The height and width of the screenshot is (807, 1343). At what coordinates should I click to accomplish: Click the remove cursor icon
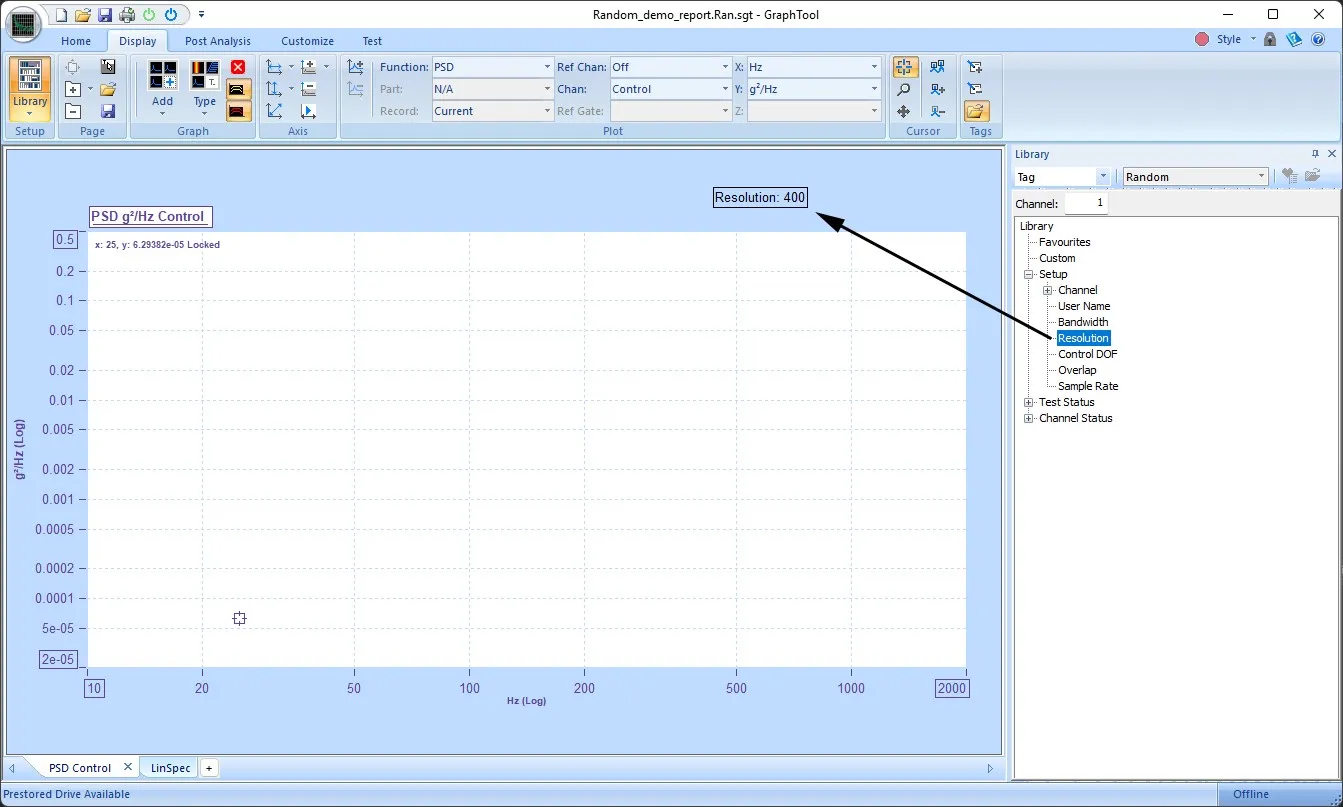[x=938, y=110]
